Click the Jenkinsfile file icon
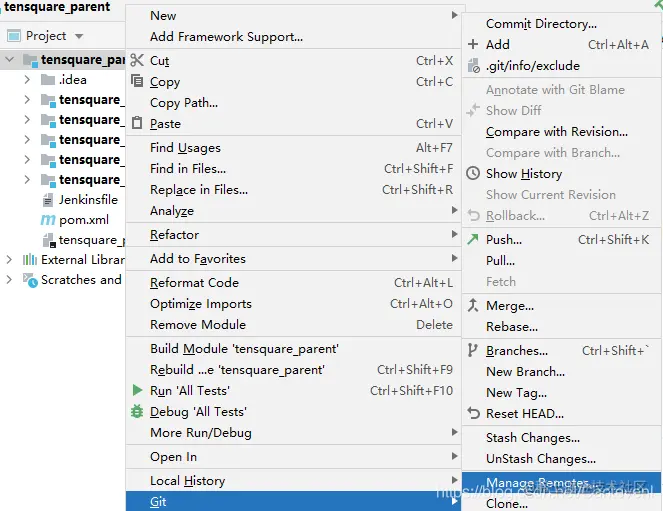Viewport: 663px width, 511px height. tap(48, 199)
